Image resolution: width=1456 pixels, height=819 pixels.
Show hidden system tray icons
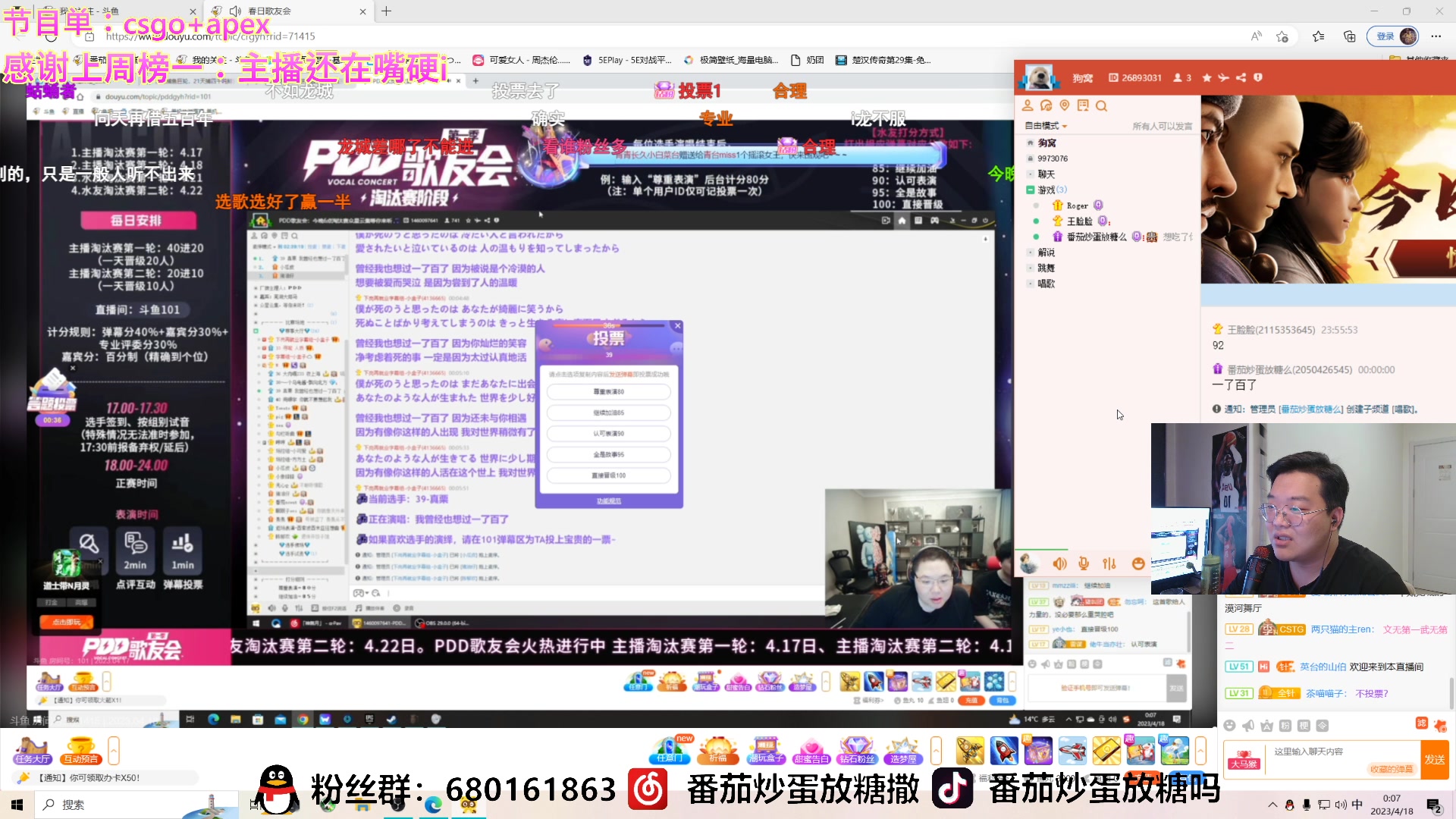click(x=1272, y=805)
